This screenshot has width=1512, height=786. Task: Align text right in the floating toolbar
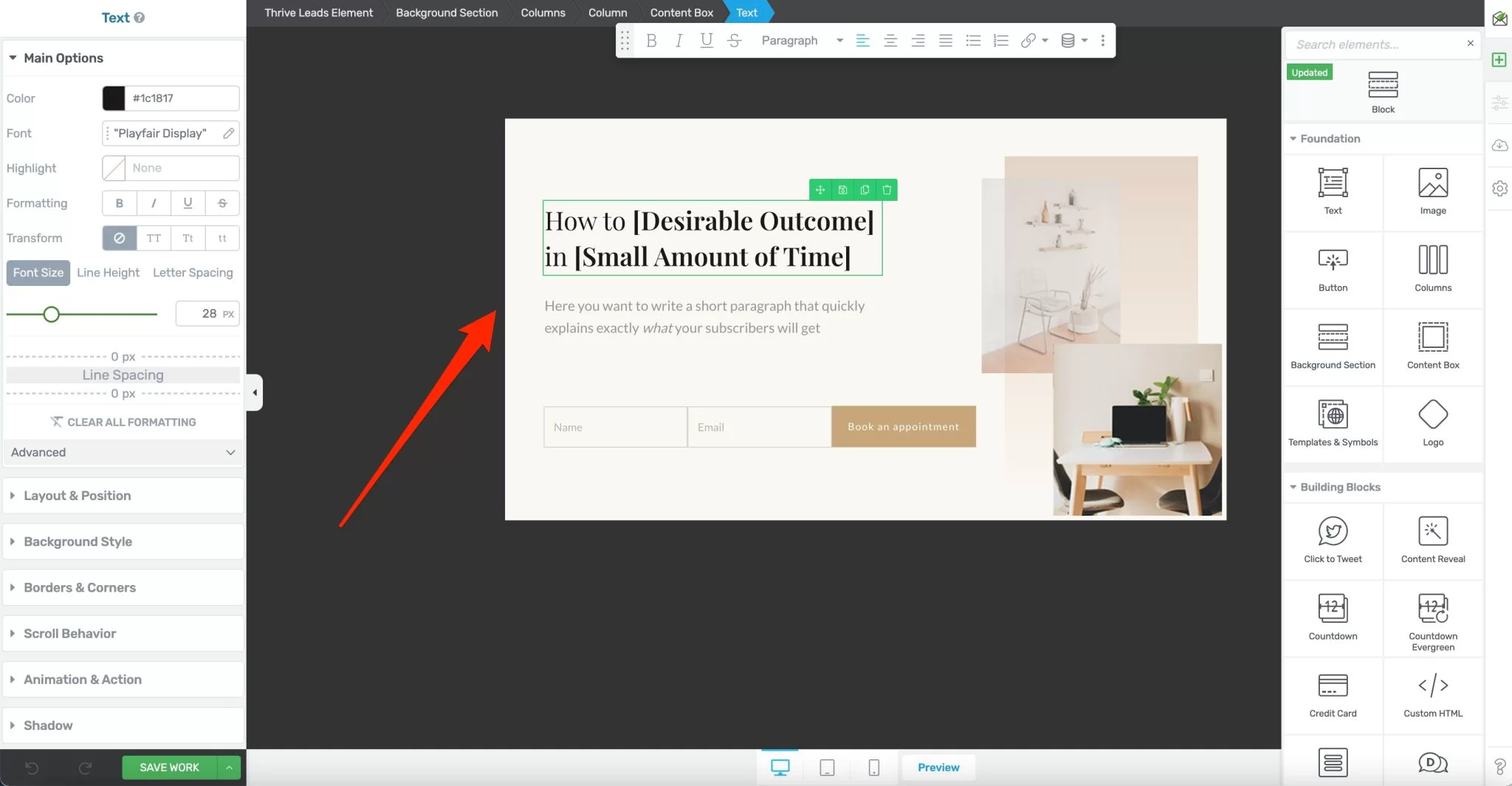click(918, 41)
